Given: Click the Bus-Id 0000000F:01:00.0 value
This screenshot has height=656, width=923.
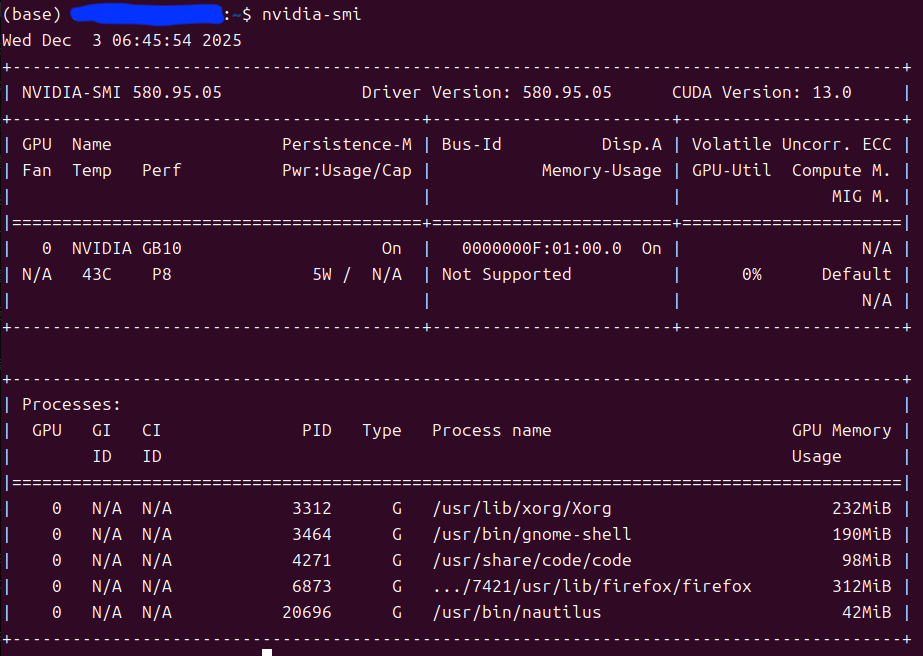Looking at the screenshot, I should click(x=541, y=248).
